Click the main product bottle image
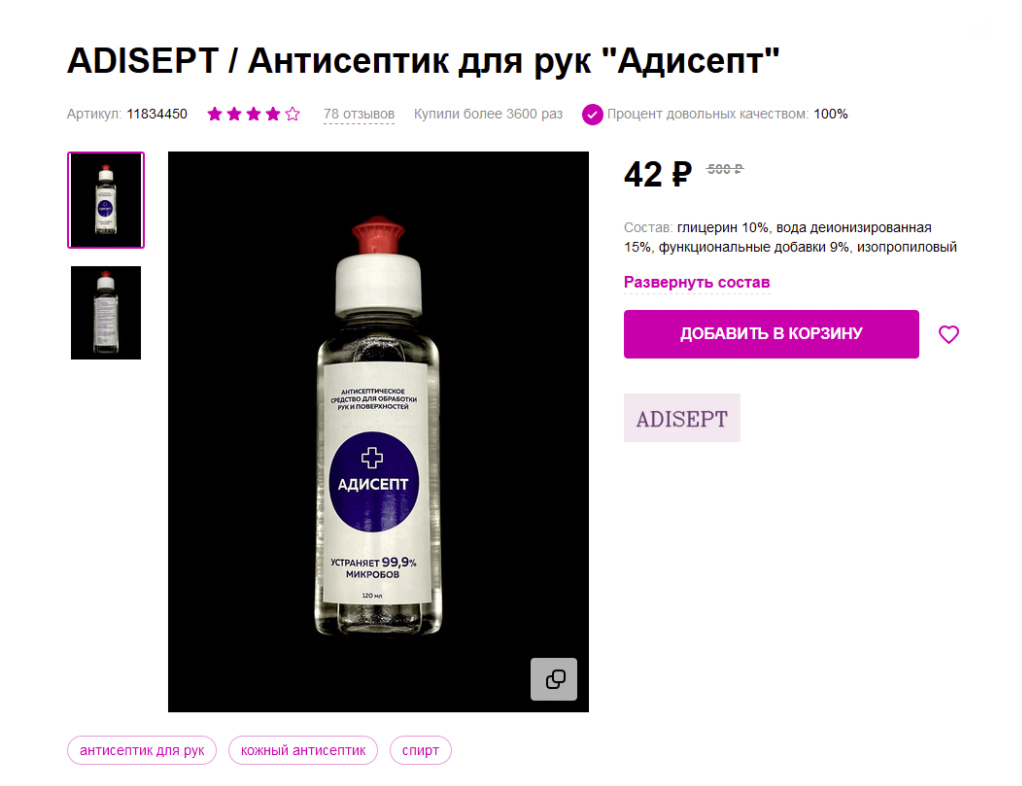The height and width of the screenshot is (786, 1022). [378, 431]
